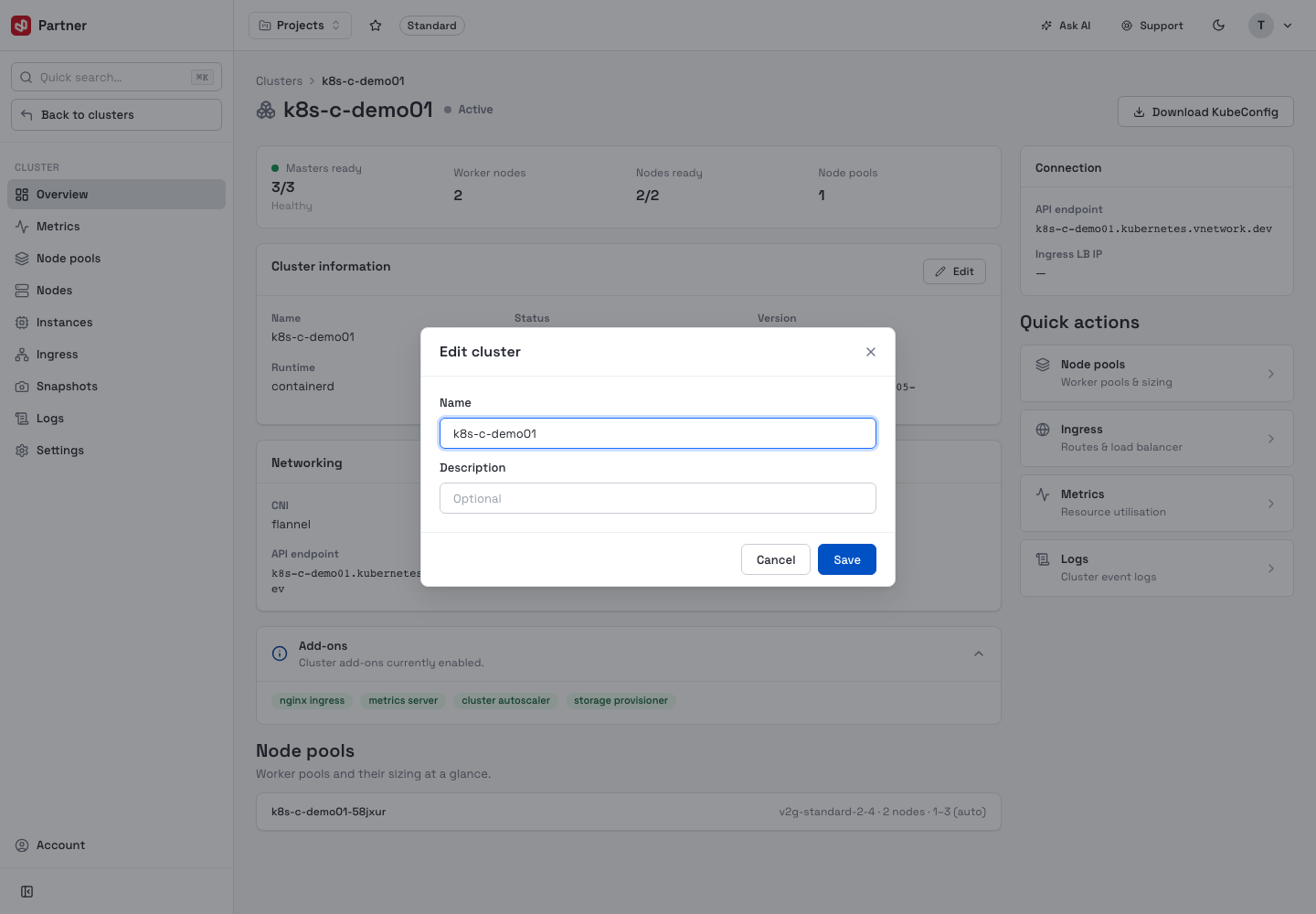Click the Masters ready 3/3 value
Screen dimensions: 1316x914
click(x=283, y=187)
